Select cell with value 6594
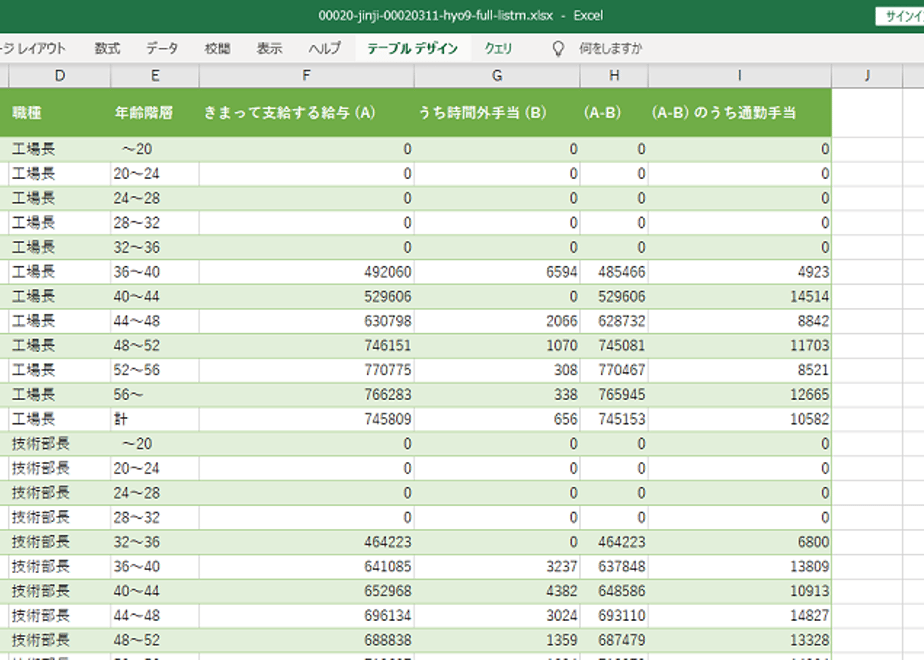Screen dimensions: 924x660 click(x=497, y=272)
